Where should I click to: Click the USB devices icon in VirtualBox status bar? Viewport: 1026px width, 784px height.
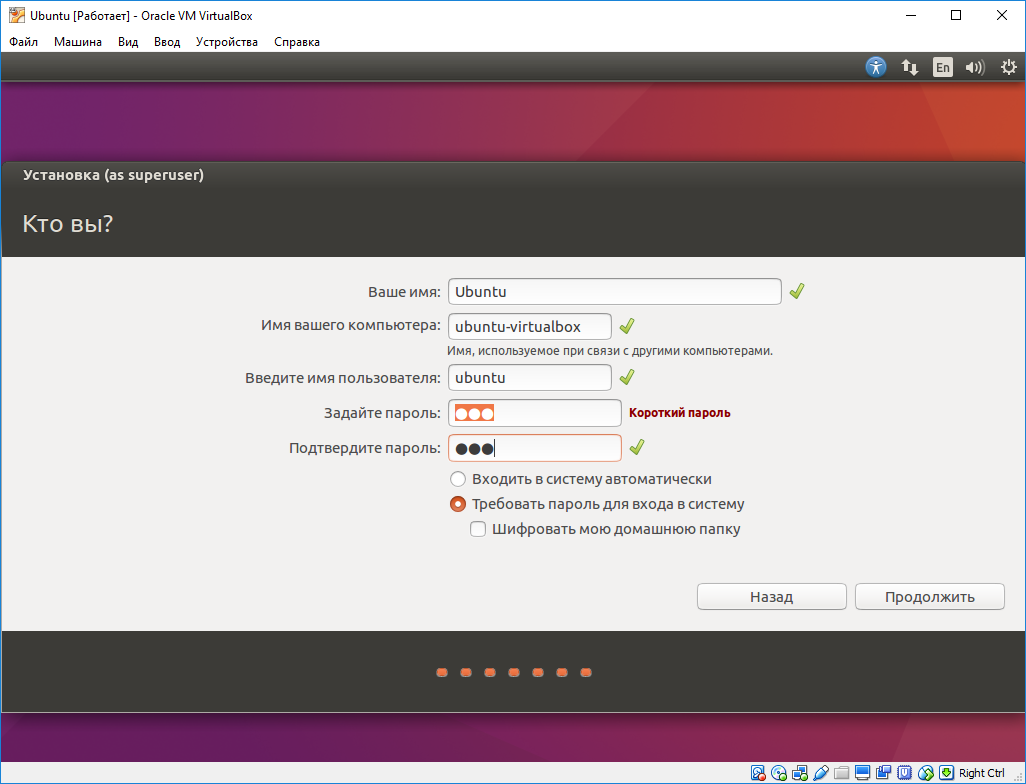821,773
